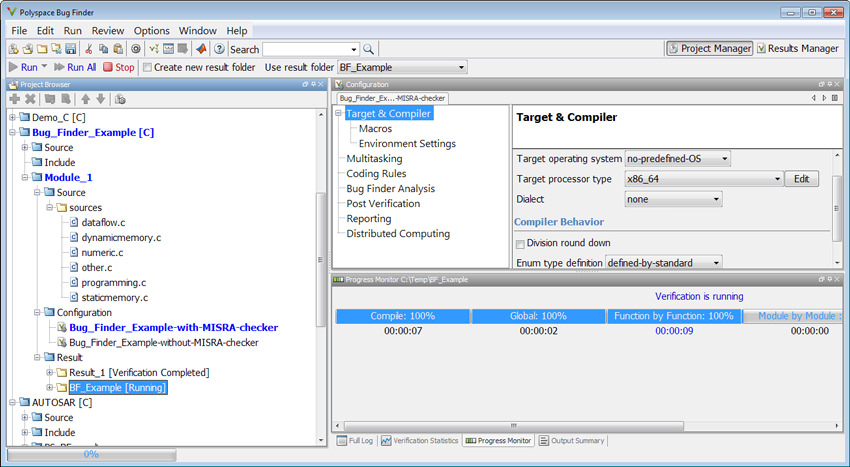
Task: Click the file icon beside dataflow.c
Action: pyautogui.click(x=74, y=222)
